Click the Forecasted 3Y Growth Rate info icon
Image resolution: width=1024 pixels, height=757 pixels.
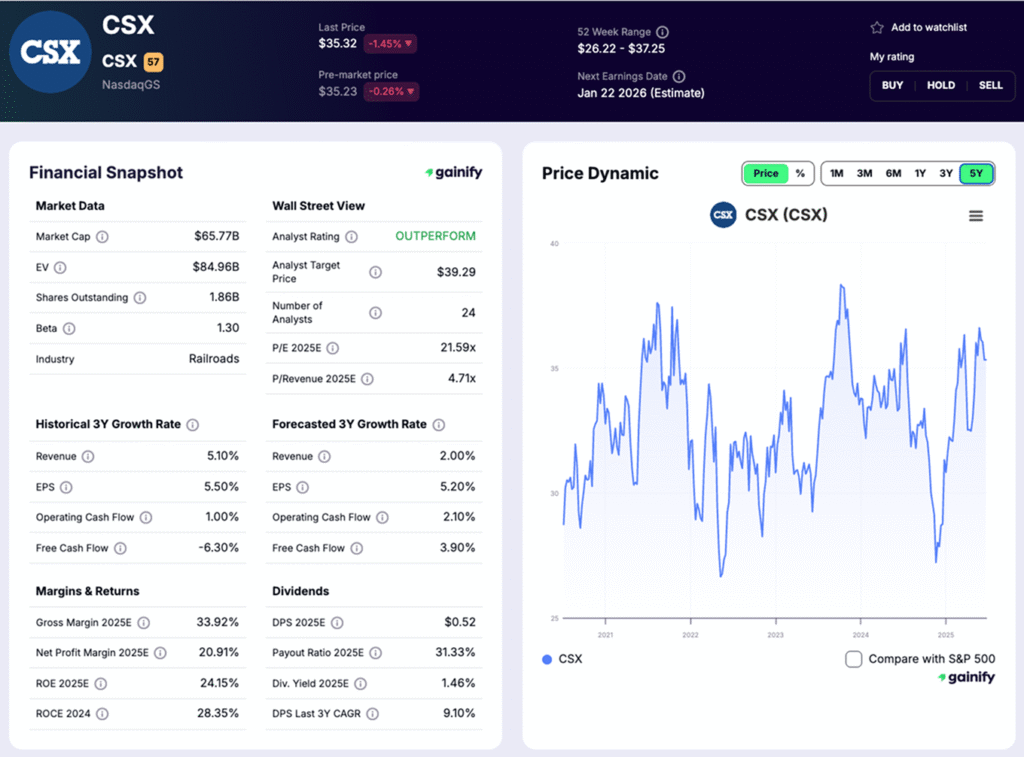438,424
